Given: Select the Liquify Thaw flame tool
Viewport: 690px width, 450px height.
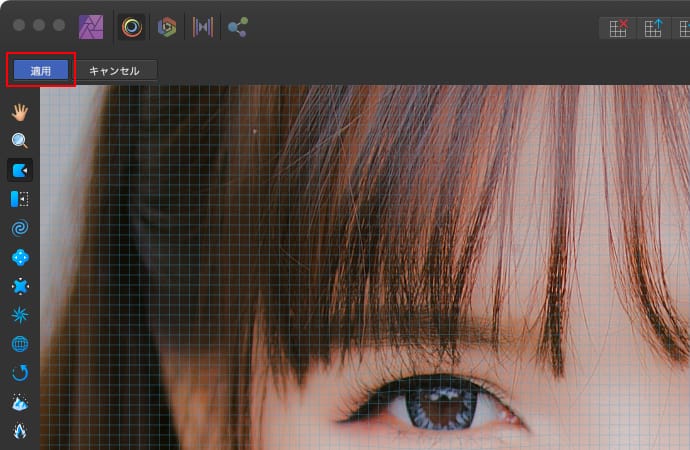Looking at the screenshot, I should (20, 431).
